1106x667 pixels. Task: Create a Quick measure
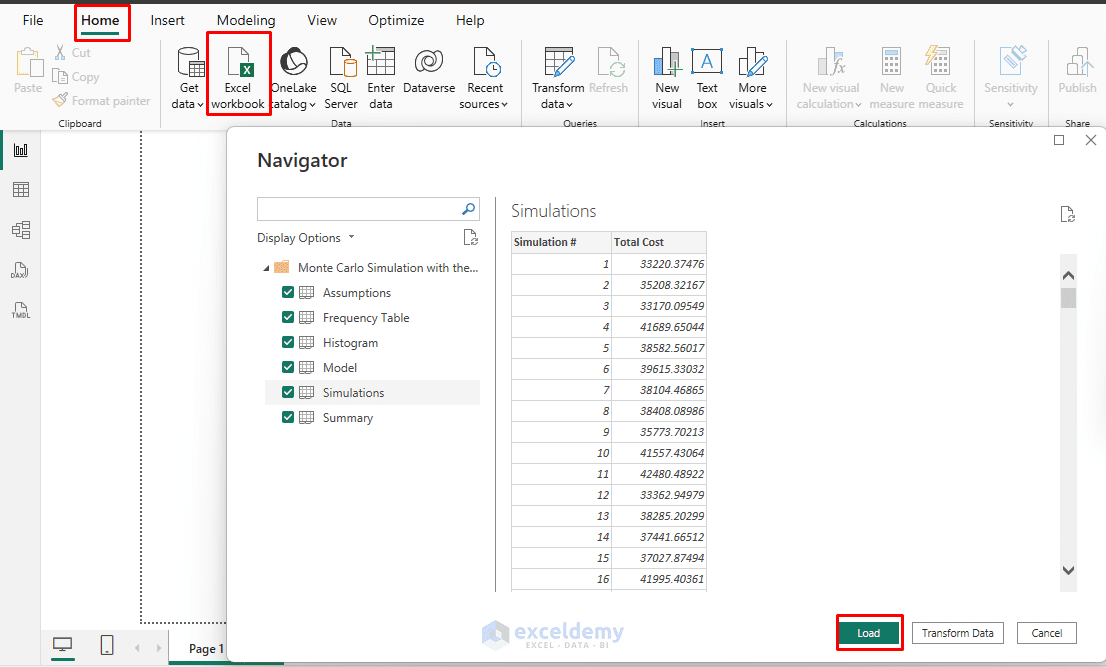pyautogui.click(x=940, y=78)
